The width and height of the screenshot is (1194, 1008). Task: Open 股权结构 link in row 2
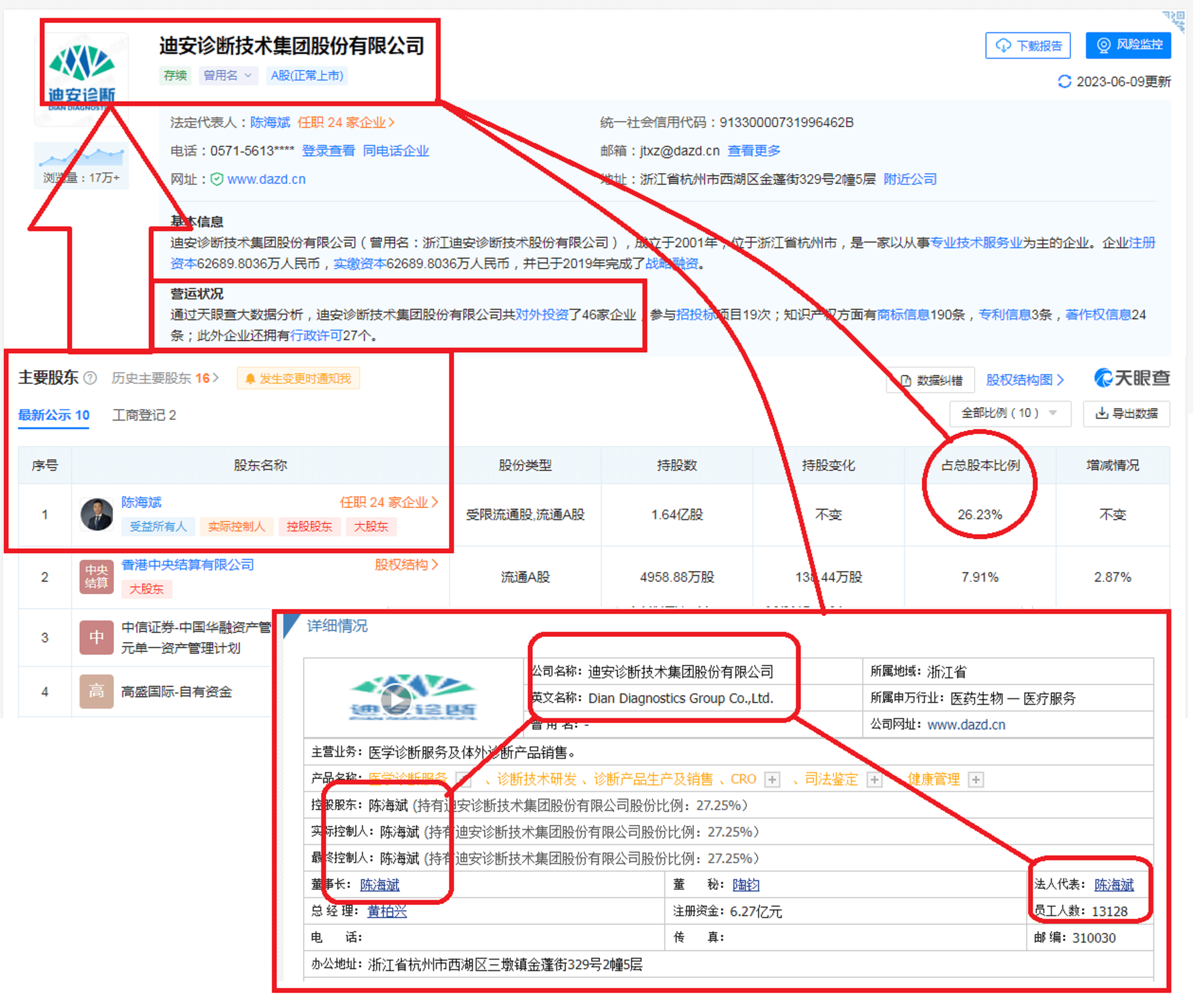pos(407,565)
